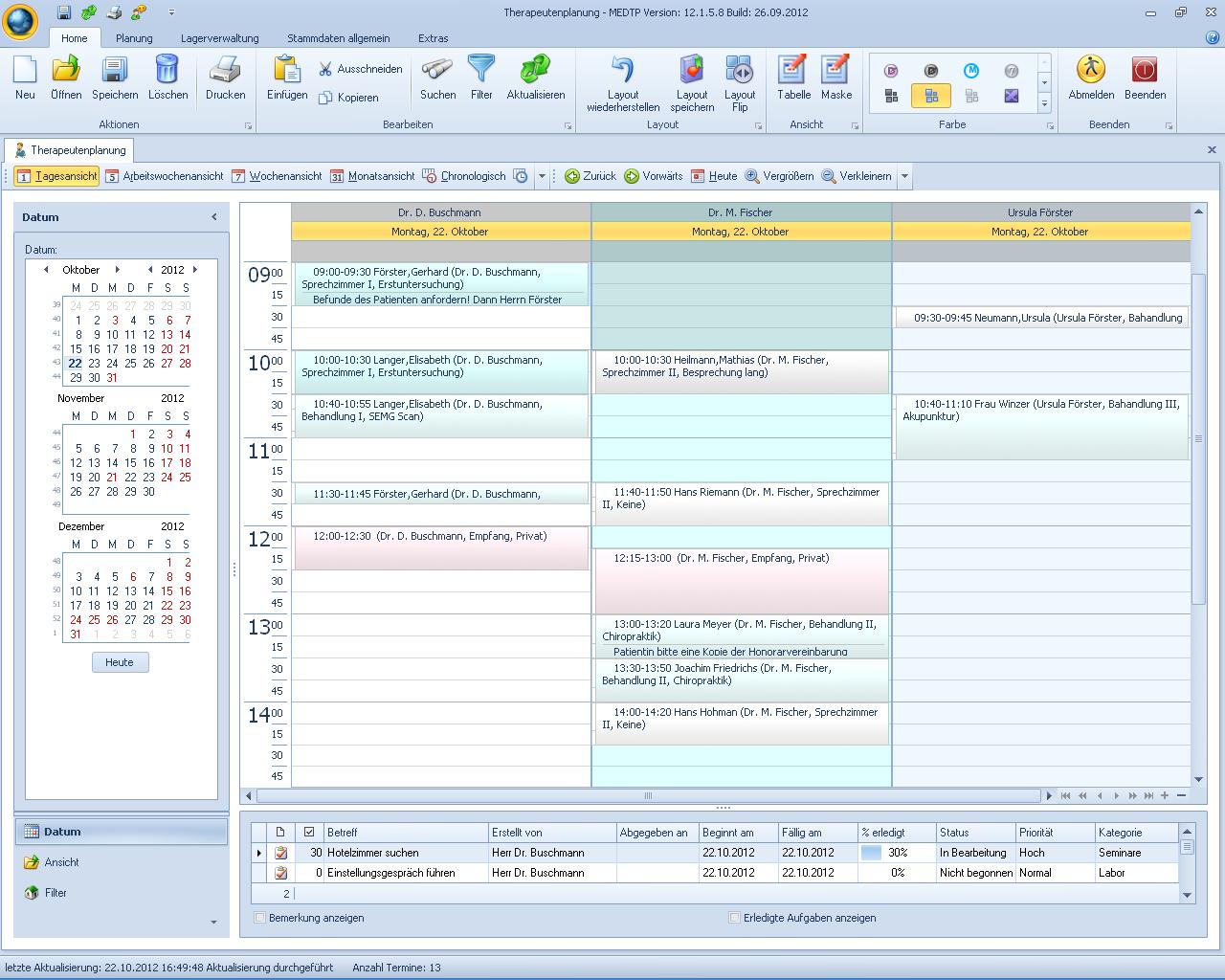Screen dimensions: 1225x980
Task: Advance calendar to next month arrow
Action: [x=118, y=270]
